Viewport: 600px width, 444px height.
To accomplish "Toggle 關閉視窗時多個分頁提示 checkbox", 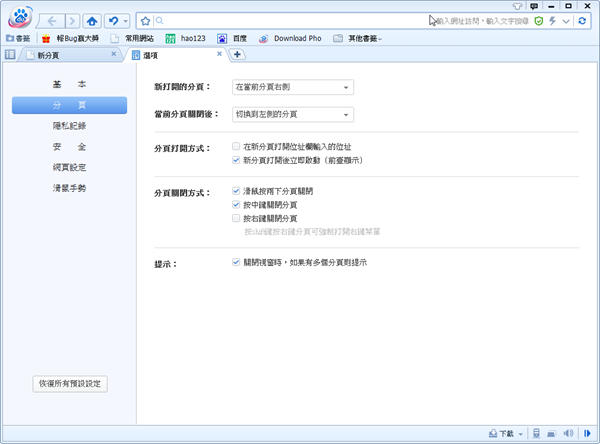I will [x=235, y=262].
